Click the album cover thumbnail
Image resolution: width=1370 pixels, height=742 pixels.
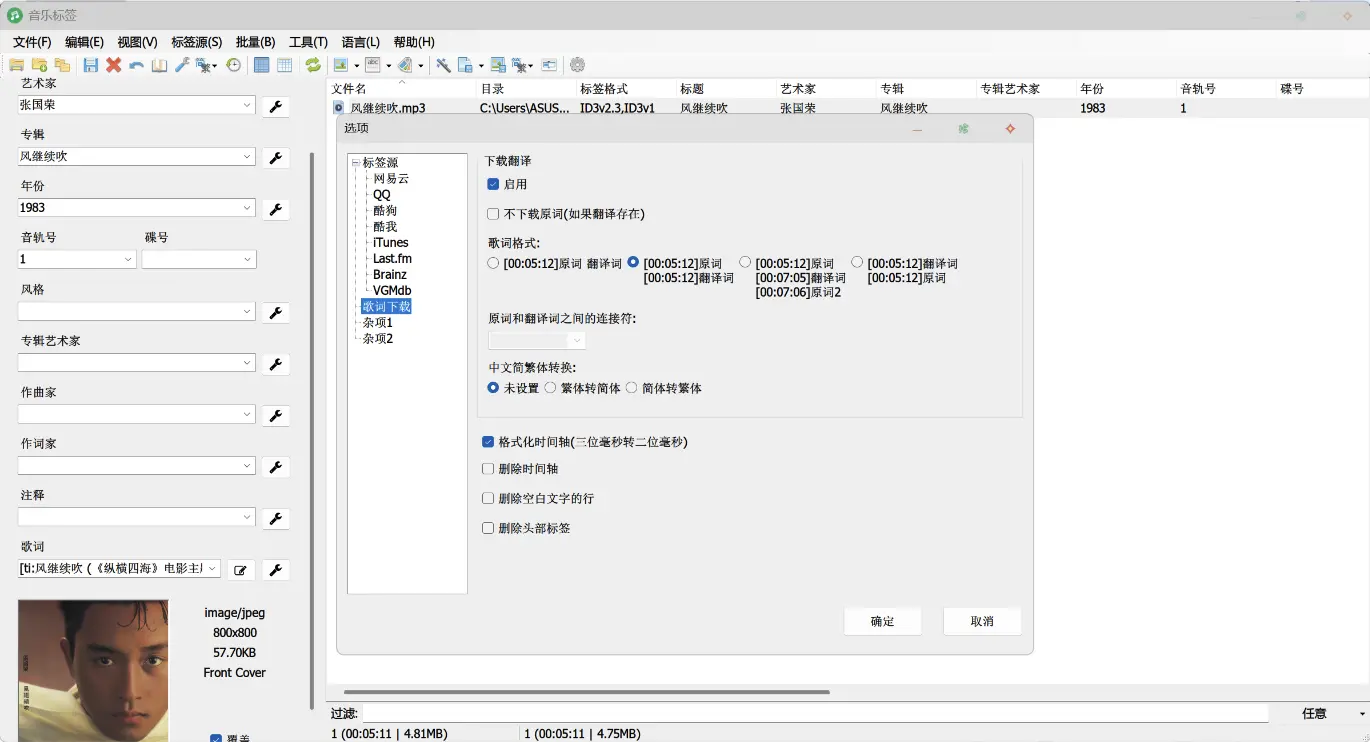tap(93, 671)
